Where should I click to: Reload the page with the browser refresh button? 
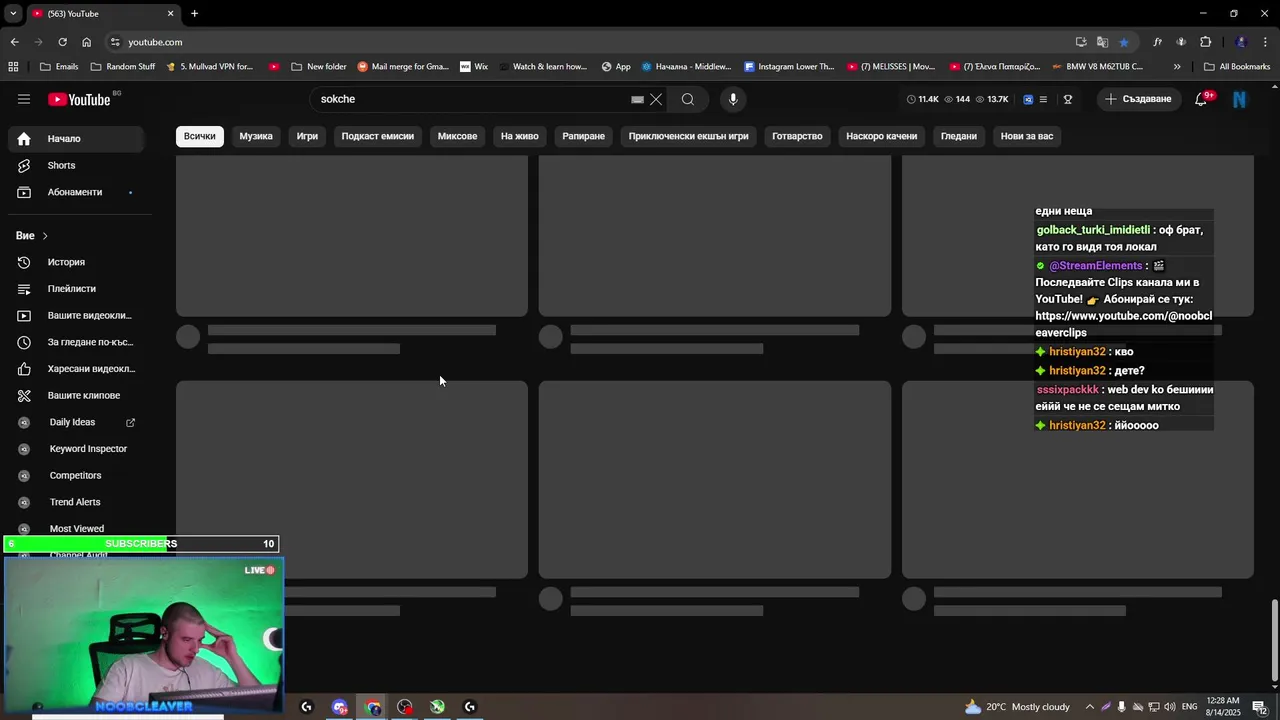[62, 42]
